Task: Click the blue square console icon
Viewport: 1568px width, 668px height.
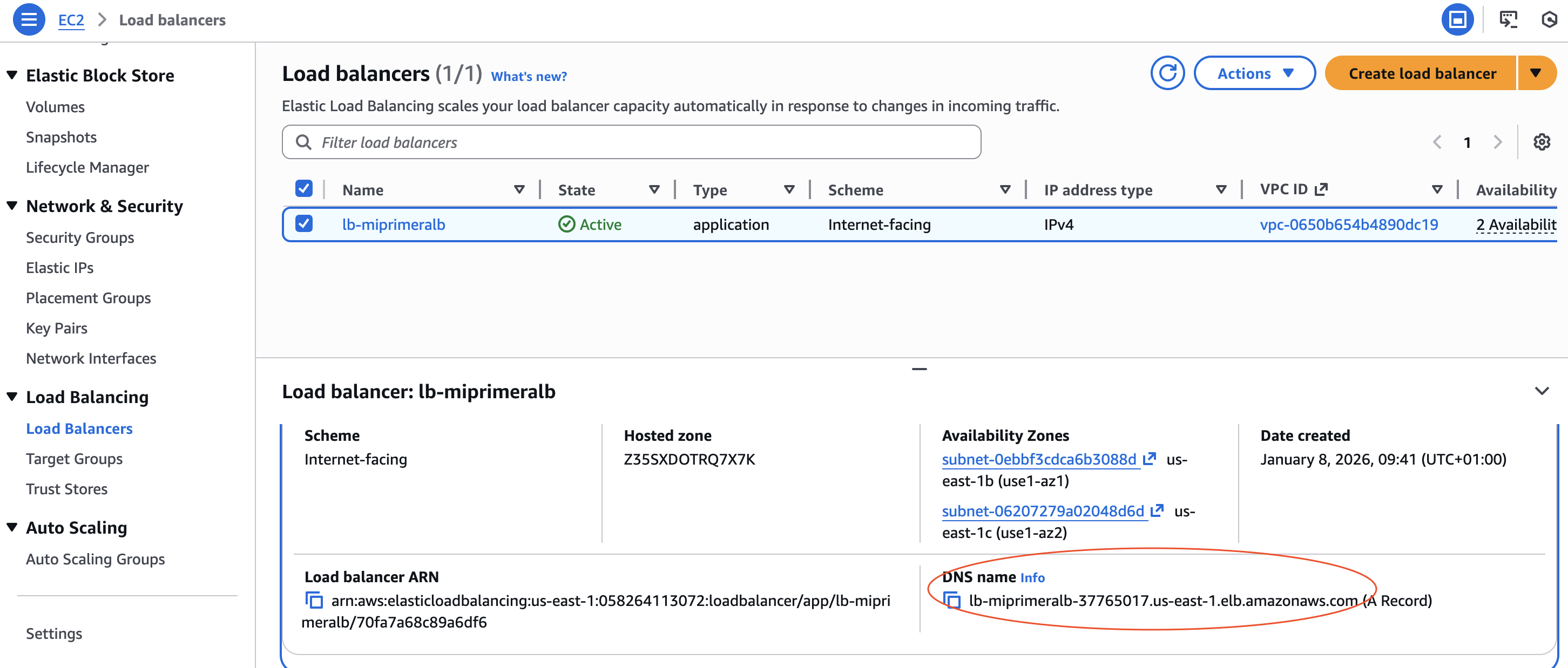Action: [1457, 19]
